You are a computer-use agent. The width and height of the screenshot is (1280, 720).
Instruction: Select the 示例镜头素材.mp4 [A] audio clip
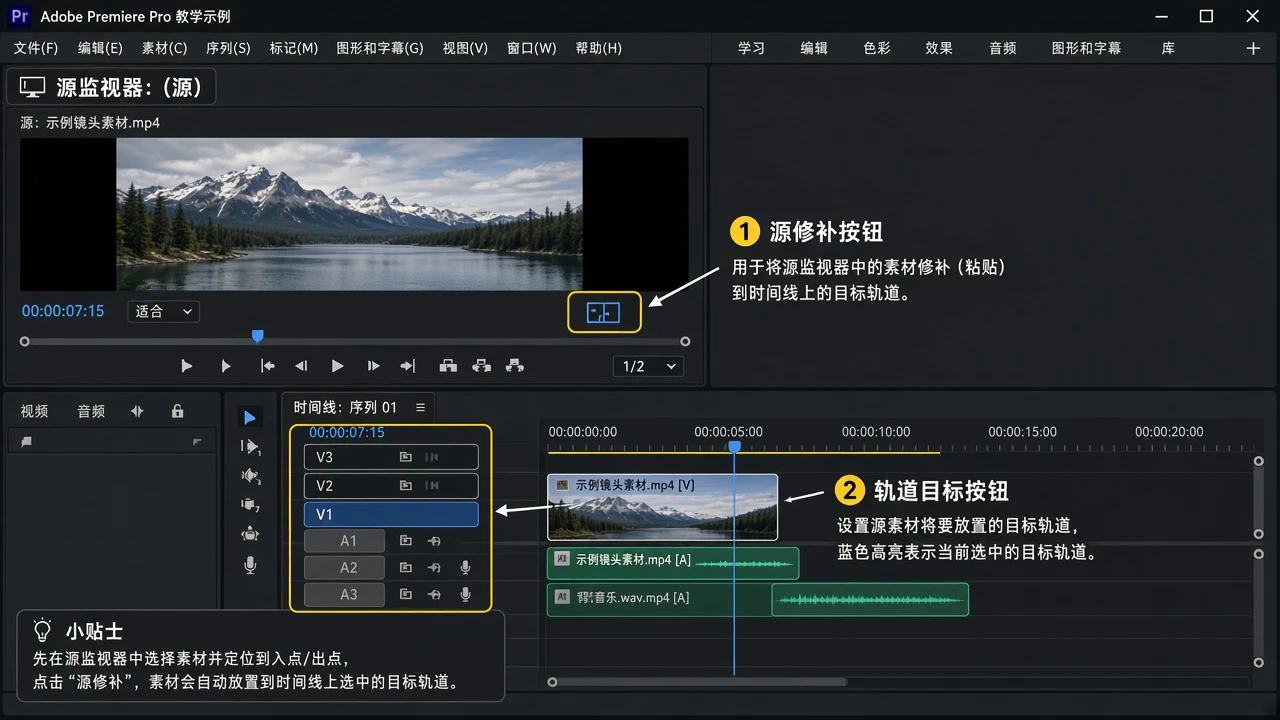point(673,563)
